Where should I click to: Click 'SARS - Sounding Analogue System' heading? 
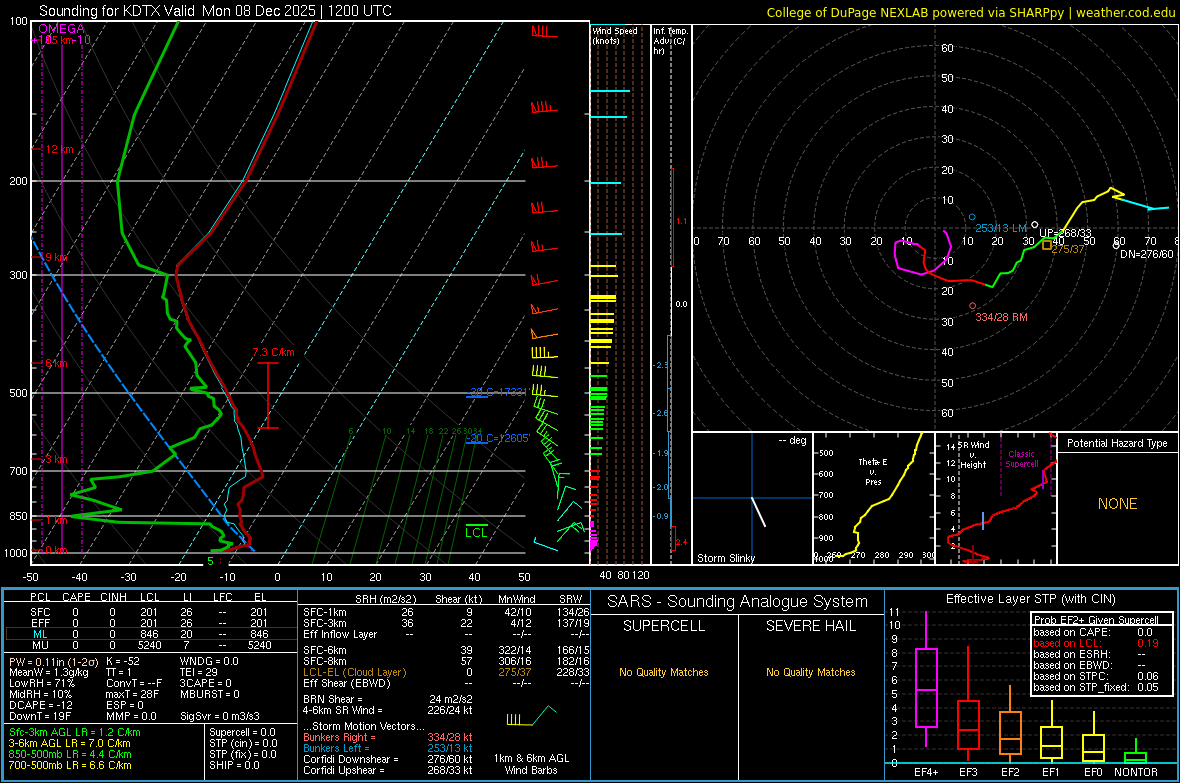[738, 602]
